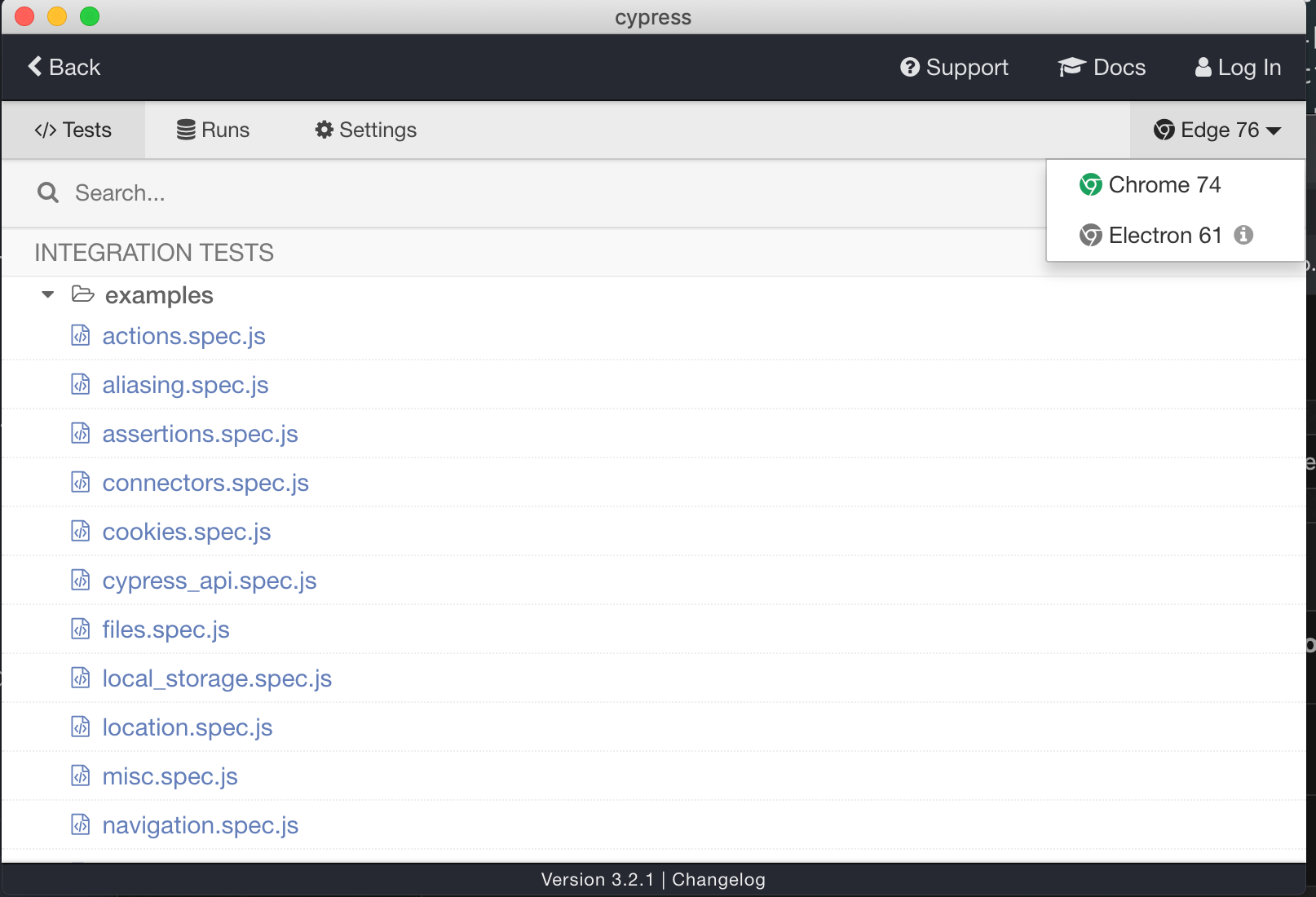The height and width of the screenshot is (897, 1316).
Task: Click the Docs graduation cap icon
Action: tap(1071, 67)
